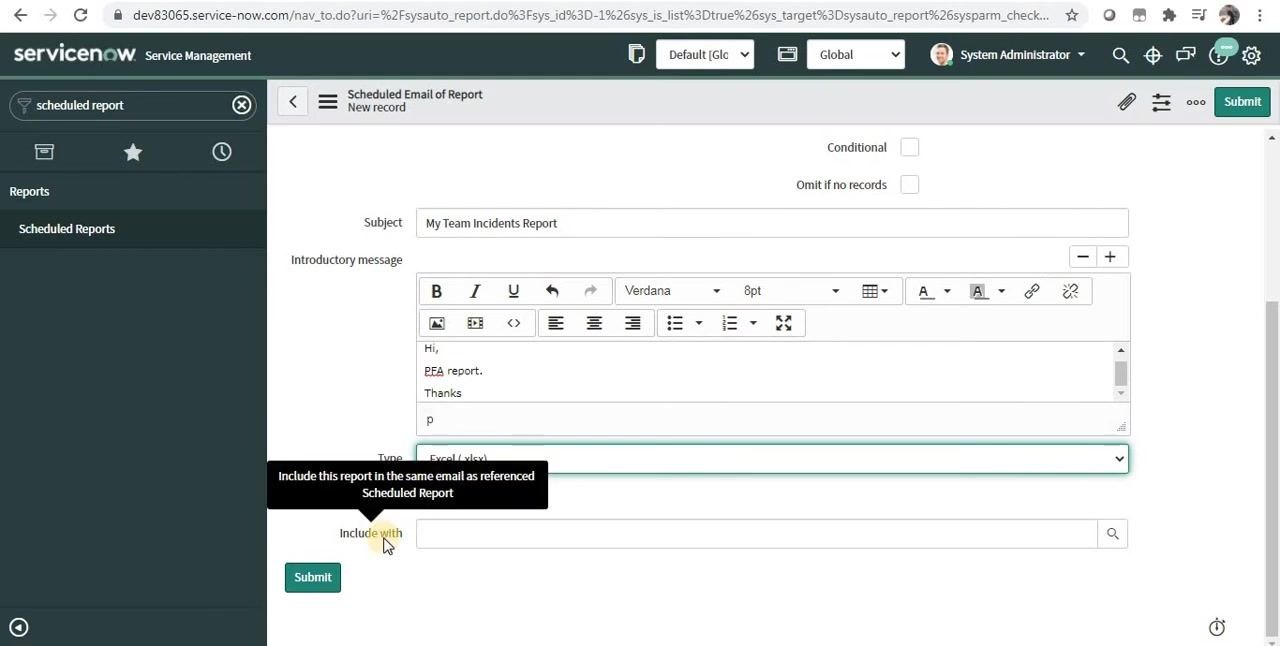Undo last edit in message editor
Screen dimensions: 1280x646
click(552, 291)
